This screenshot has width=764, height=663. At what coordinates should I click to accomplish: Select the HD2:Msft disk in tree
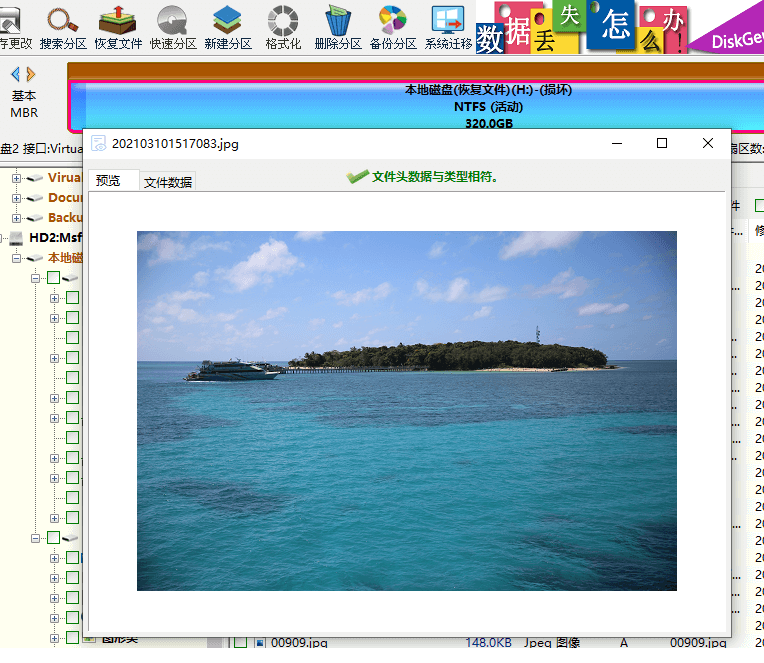[x=55, y=238]
